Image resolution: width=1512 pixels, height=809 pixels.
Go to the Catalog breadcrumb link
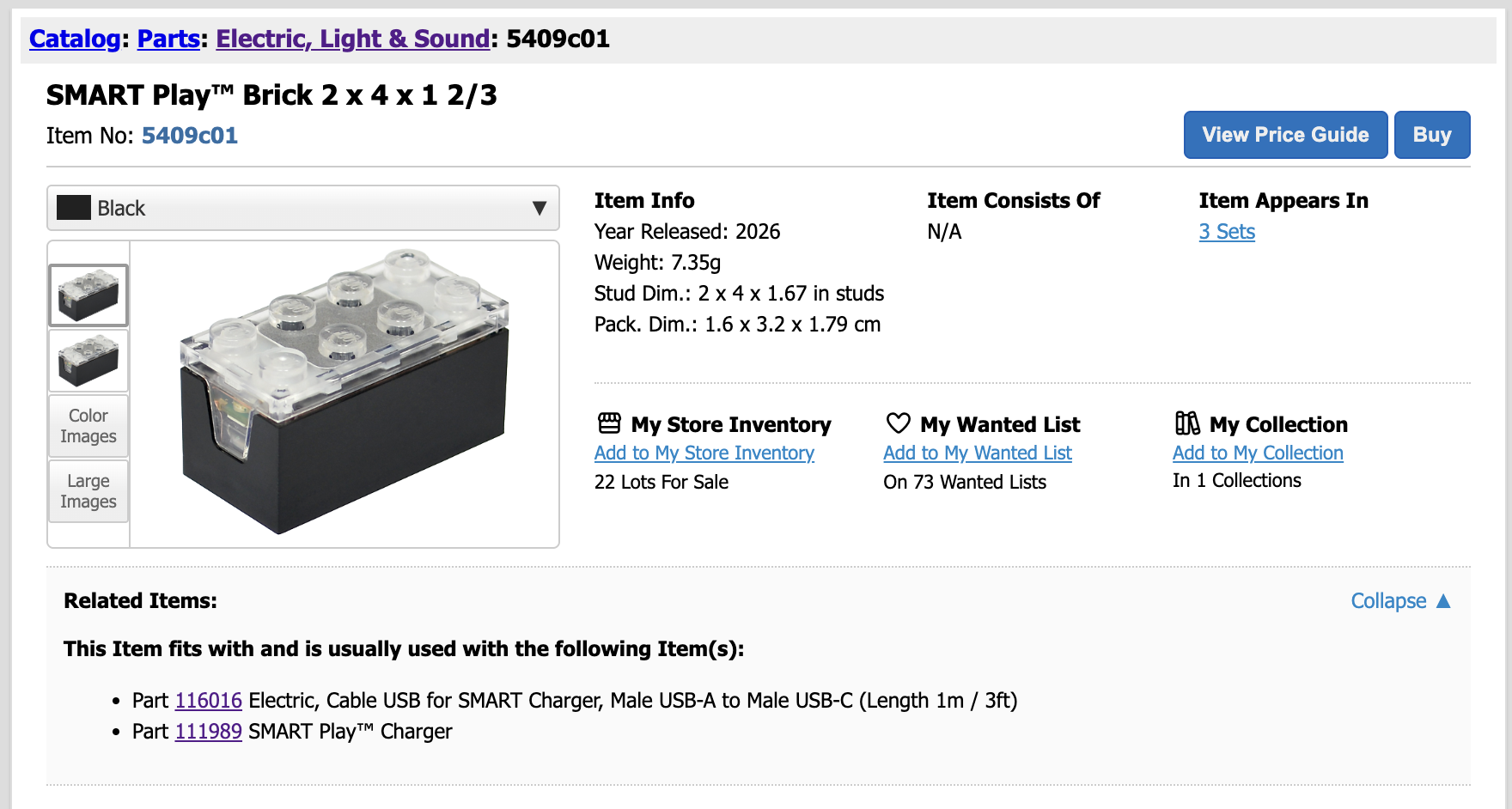[x=75, y=39]
